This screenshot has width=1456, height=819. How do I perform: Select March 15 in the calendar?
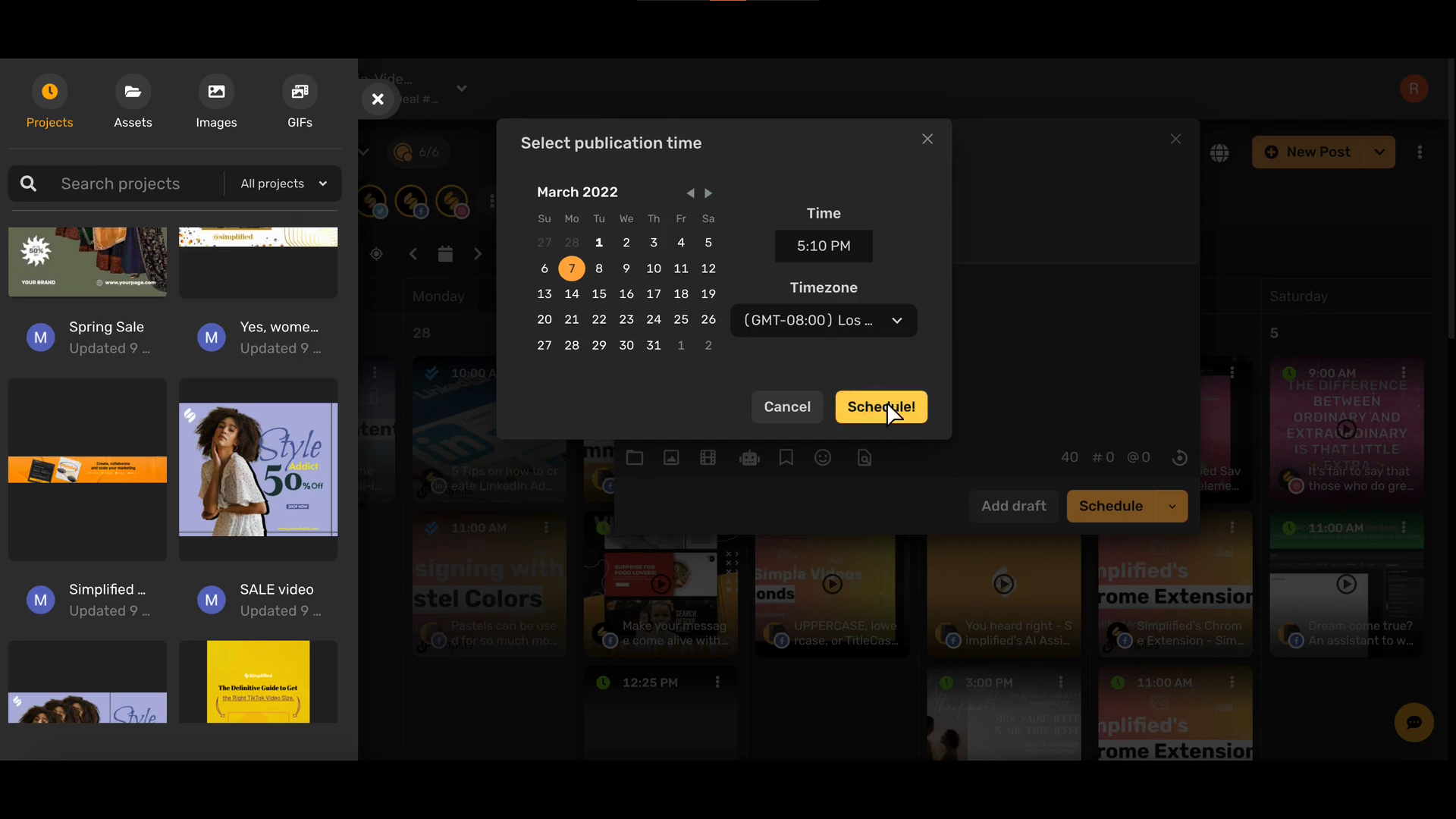tap(599, 294)
